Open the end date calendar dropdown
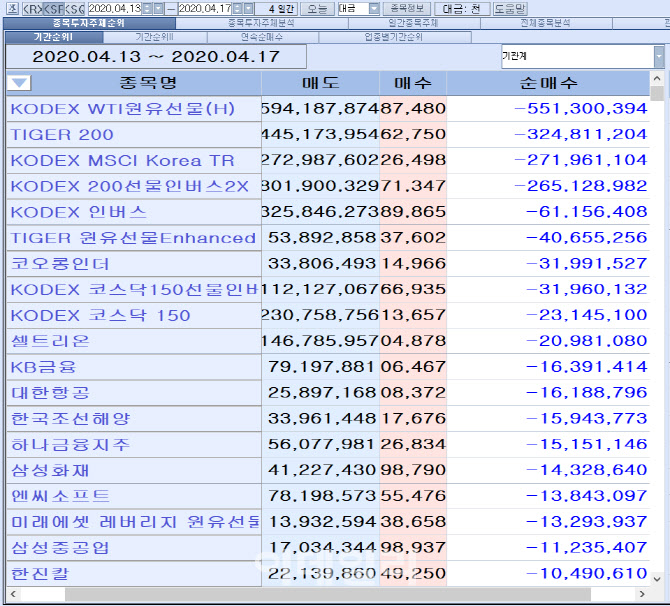Image resolution: width=670 pixels, height=606 pixels. [249, 9]
